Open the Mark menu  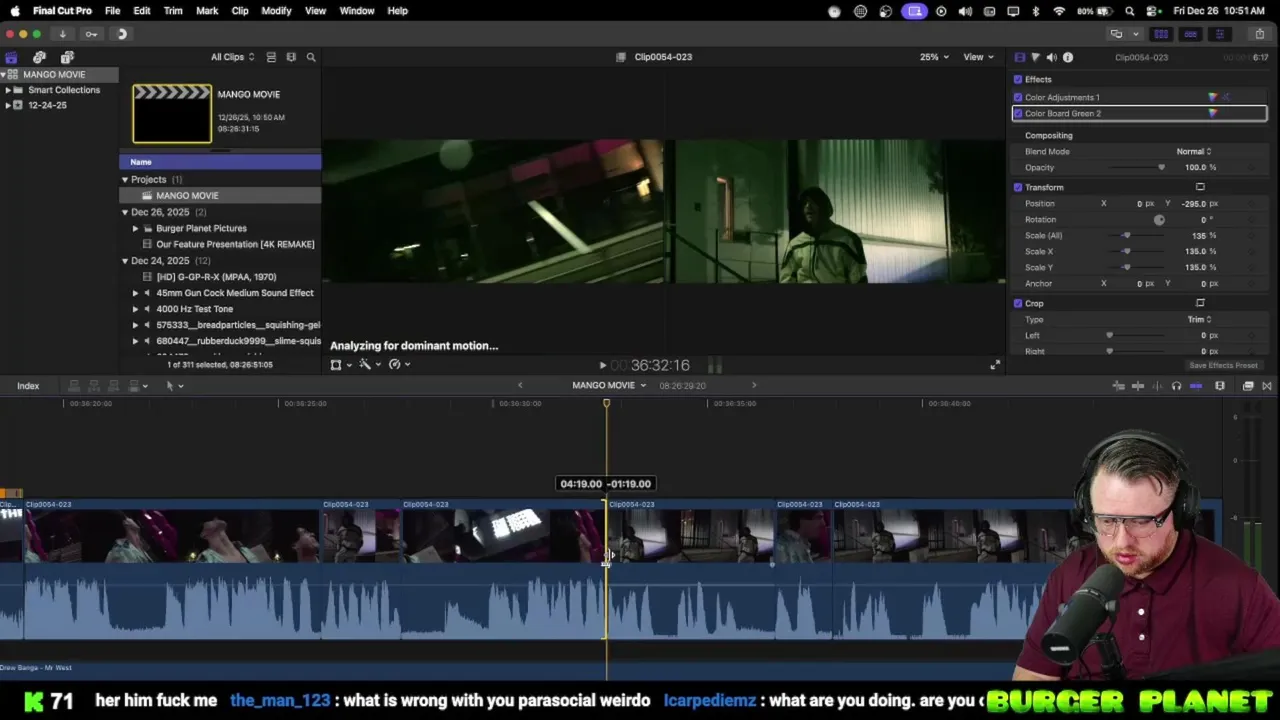click(207, 11)
